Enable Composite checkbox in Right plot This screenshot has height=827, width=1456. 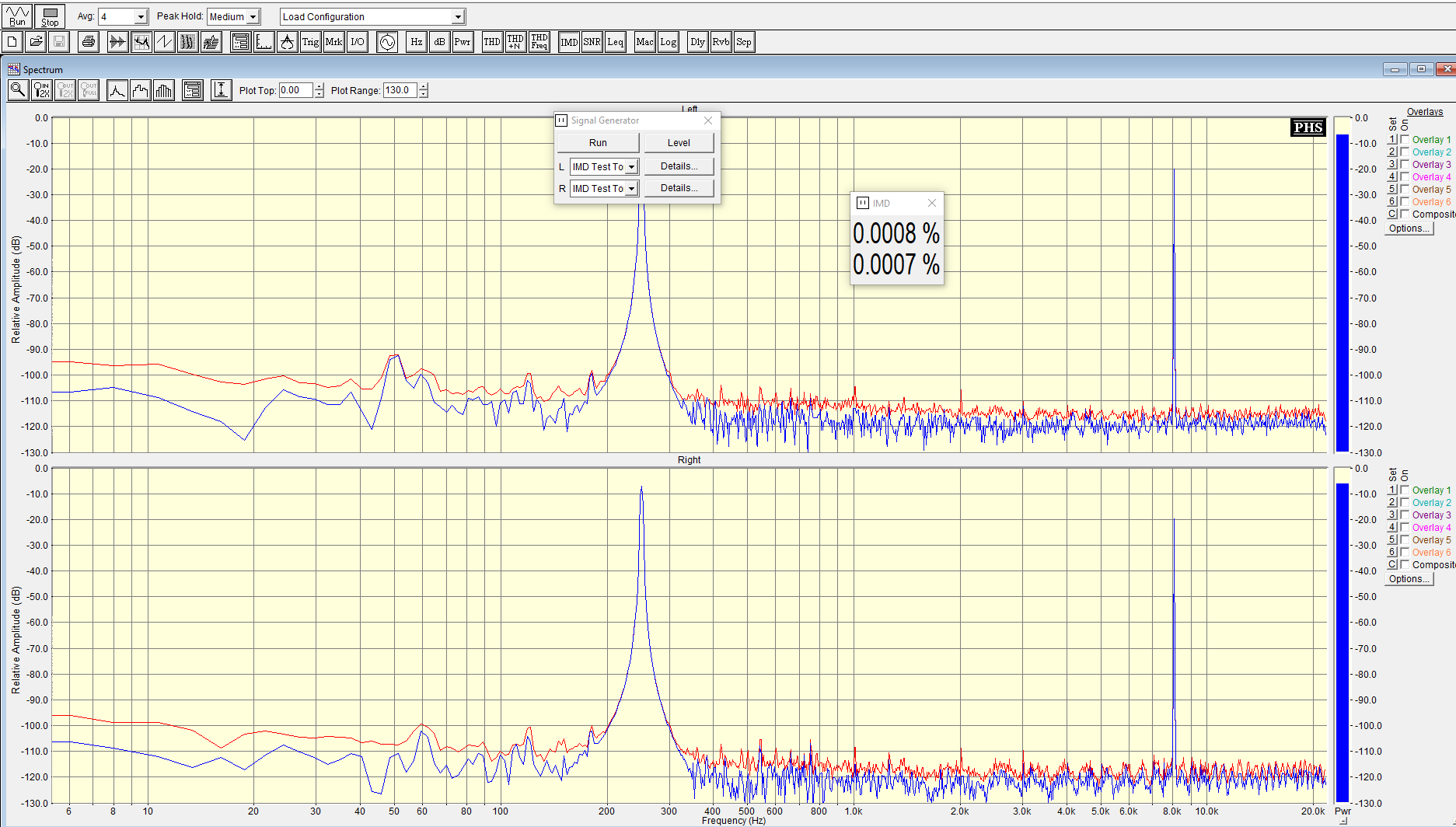click(1405, 565)
